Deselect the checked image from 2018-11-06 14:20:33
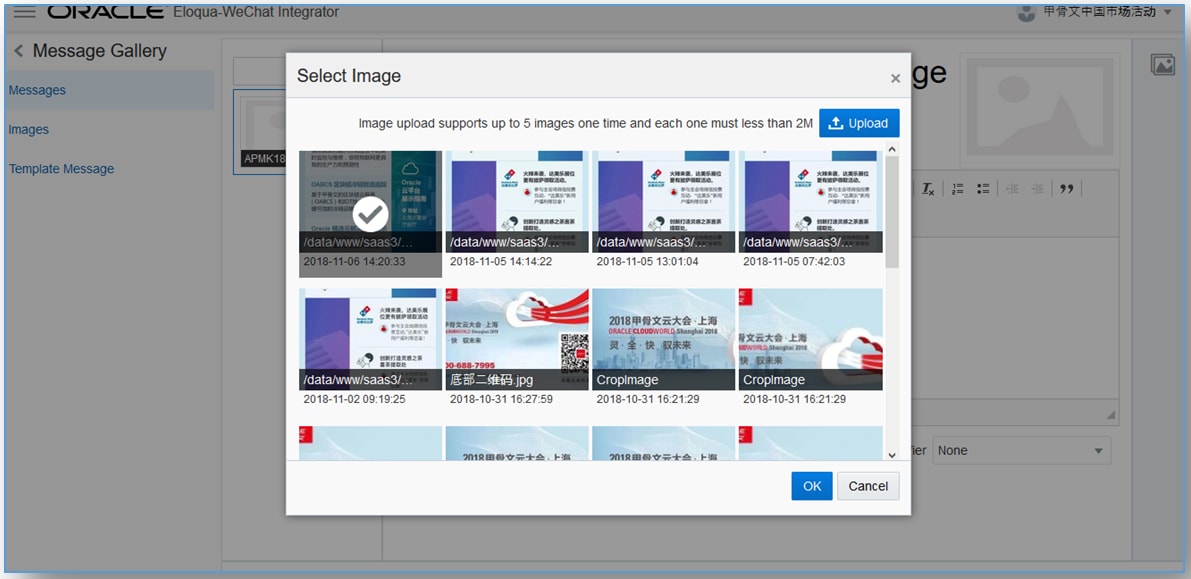 click(x=371, y=214)
